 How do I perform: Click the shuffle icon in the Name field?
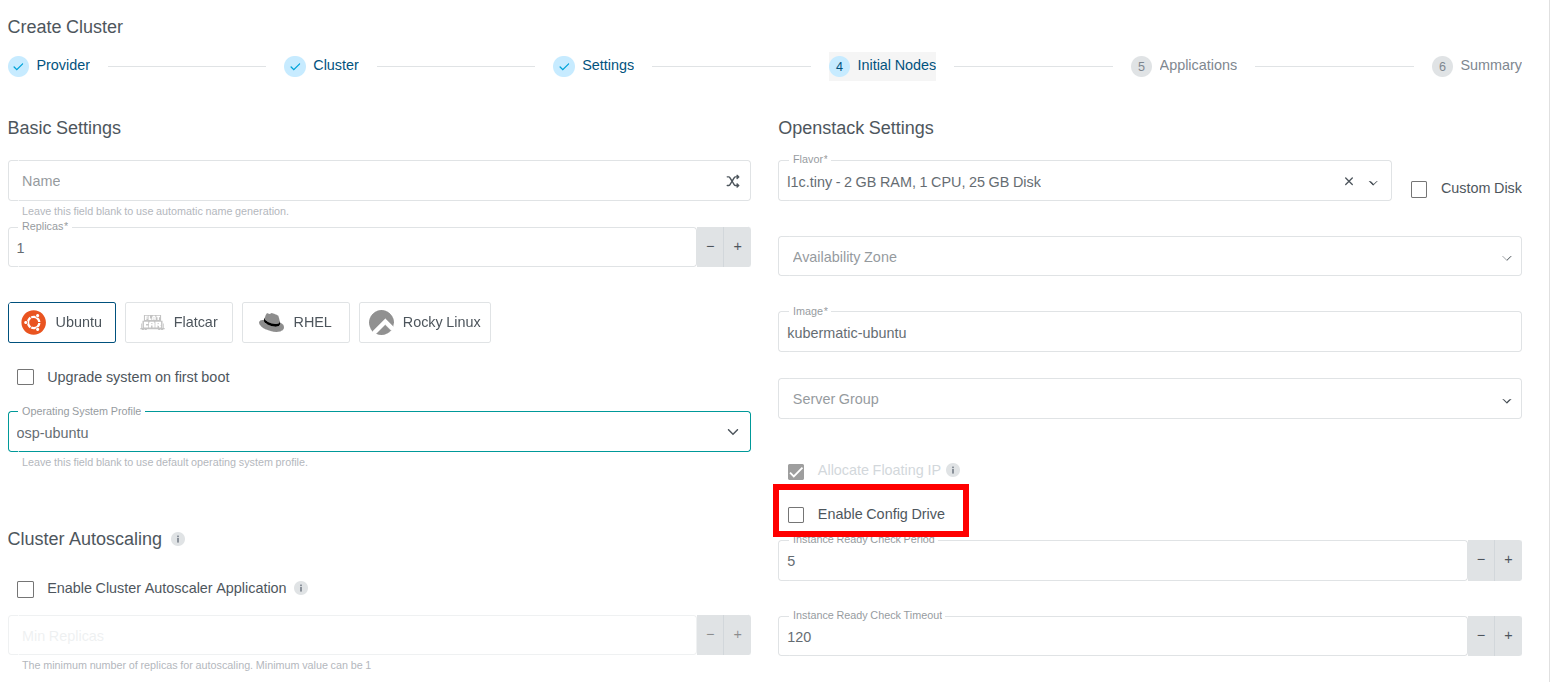tap(731, 180)
